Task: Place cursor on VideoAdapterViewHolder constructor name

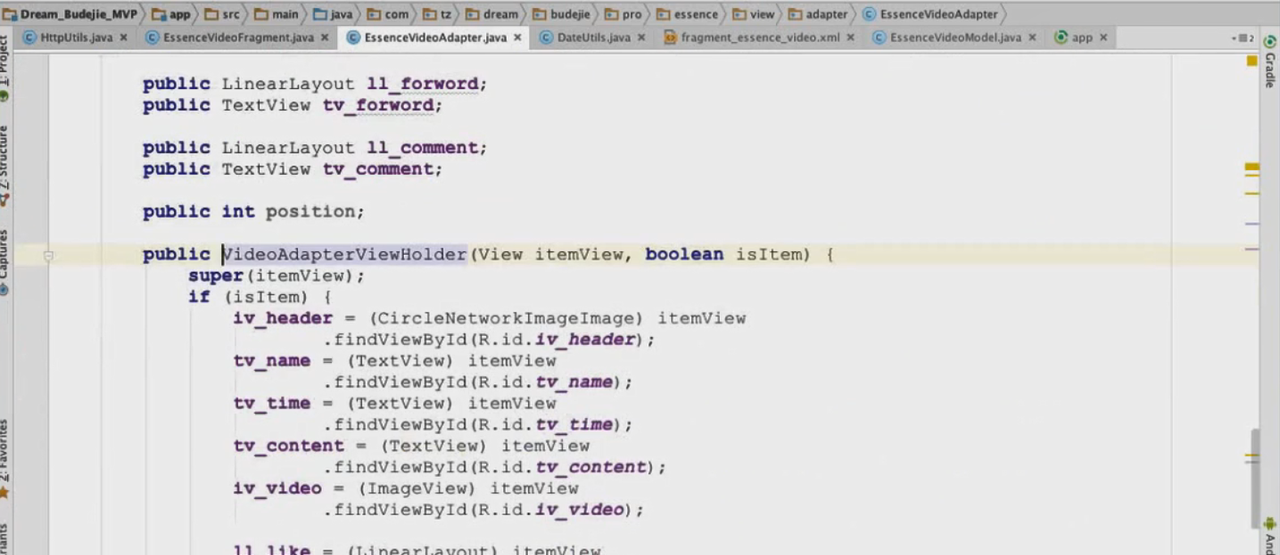Action: (344, 254)
